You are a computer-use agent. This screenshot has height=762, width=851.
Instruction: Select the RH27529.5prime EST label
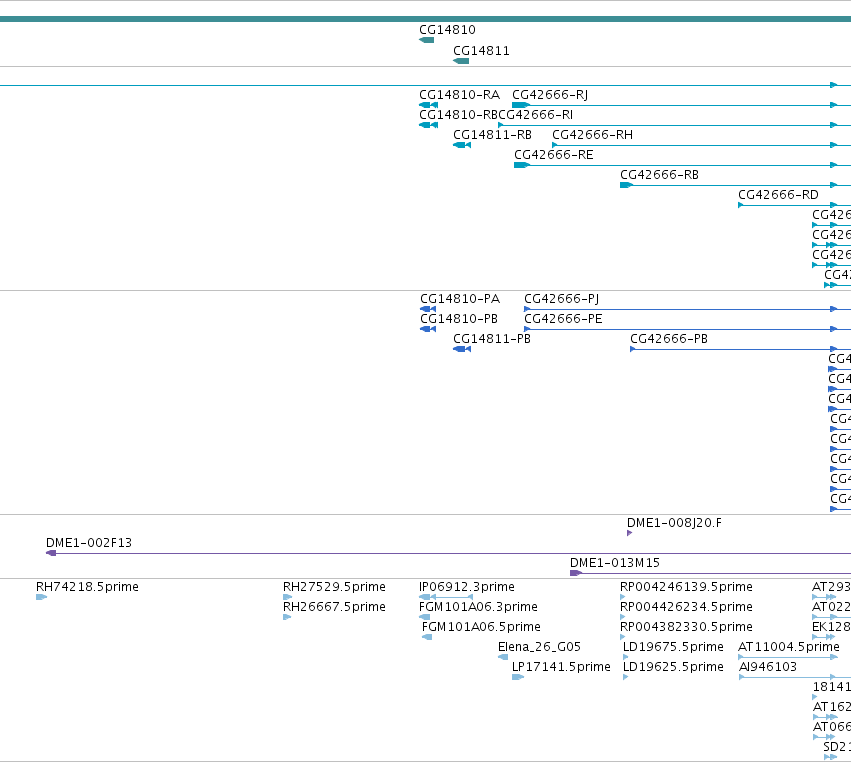click(334, 587)
